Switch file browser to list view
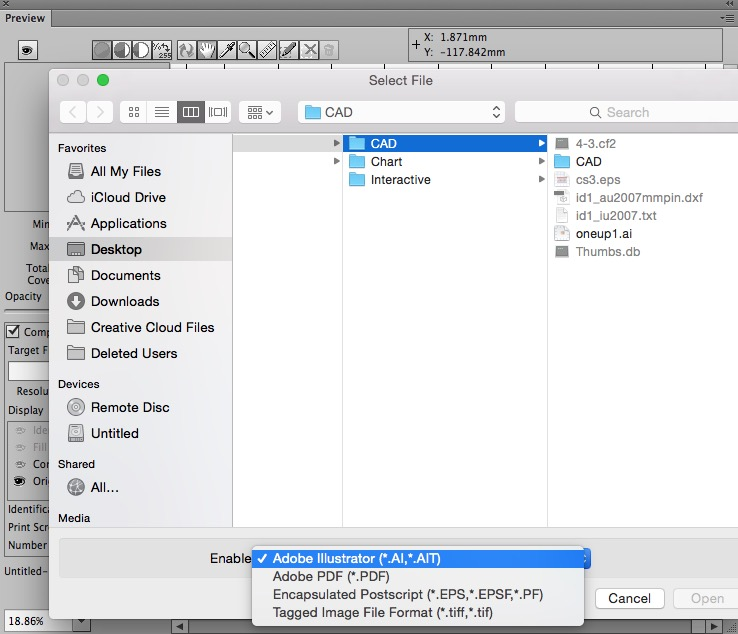This screenshot has height=634, width=738. [x=161, y=112]
